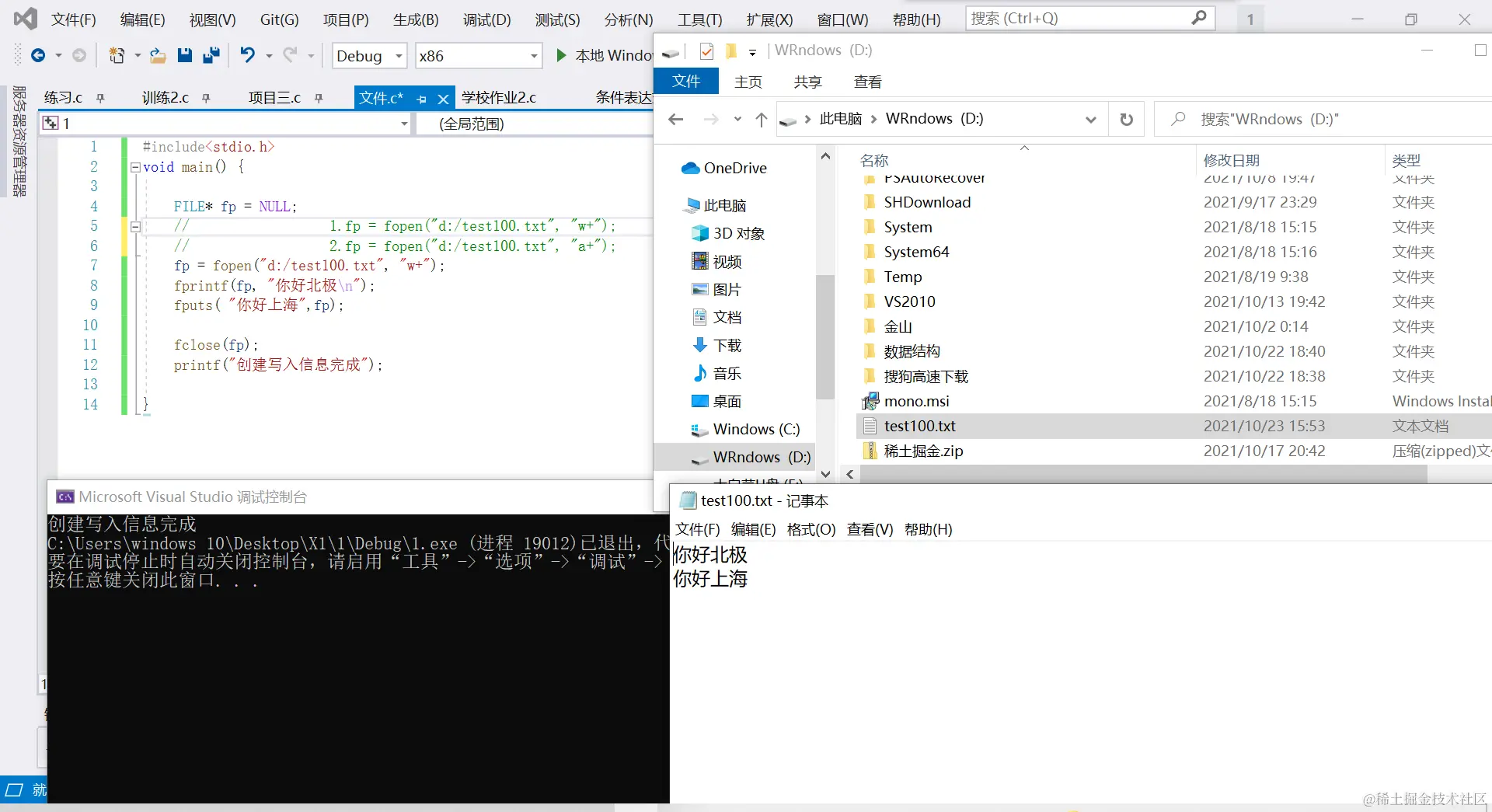The height and width of the screenshot is (812, 1492).
Task: Open the Explorer recent locations dropdown
Action: click(737, 119)
